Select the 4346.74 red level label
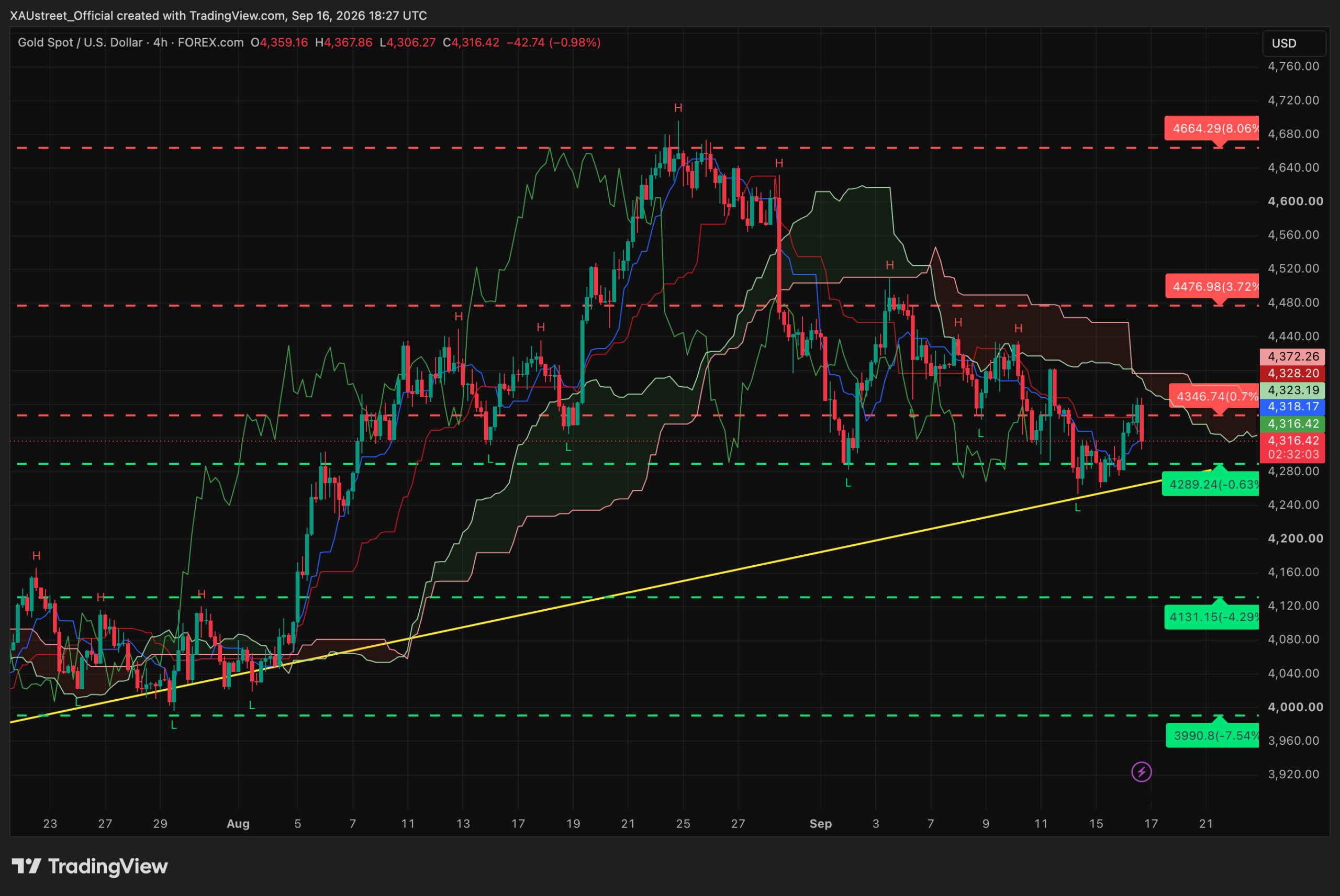The image size is (1340, 896). tap(1214, 396)
